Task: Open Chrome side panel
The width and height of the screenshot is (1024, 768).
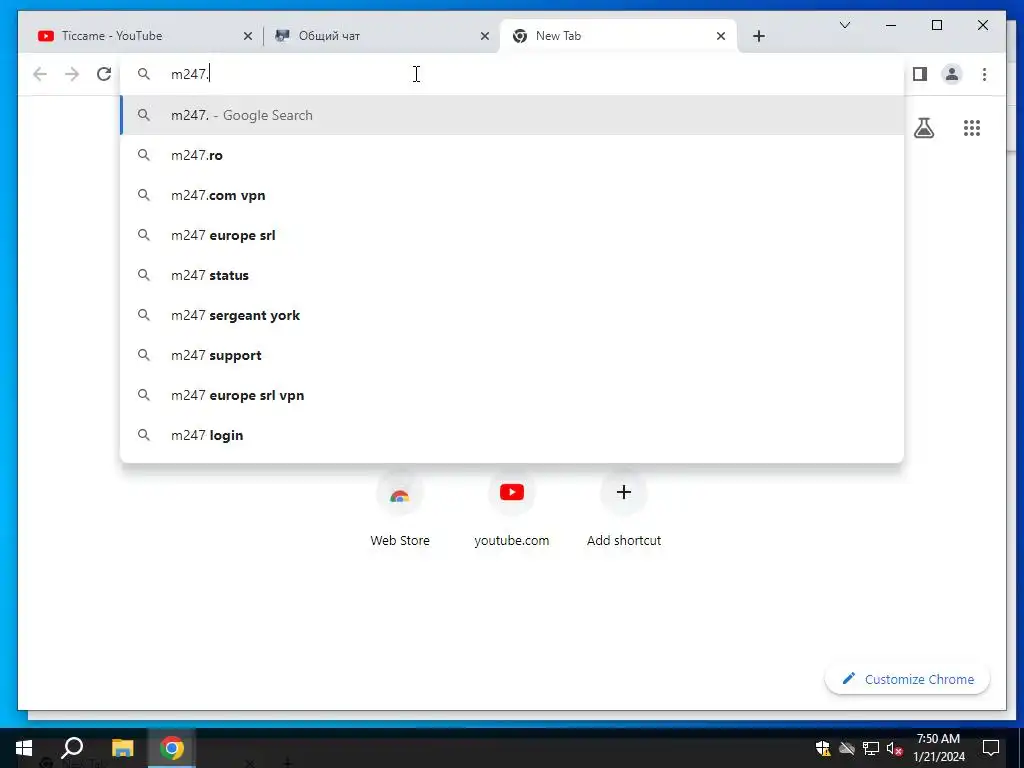Action: coord(920,74)
